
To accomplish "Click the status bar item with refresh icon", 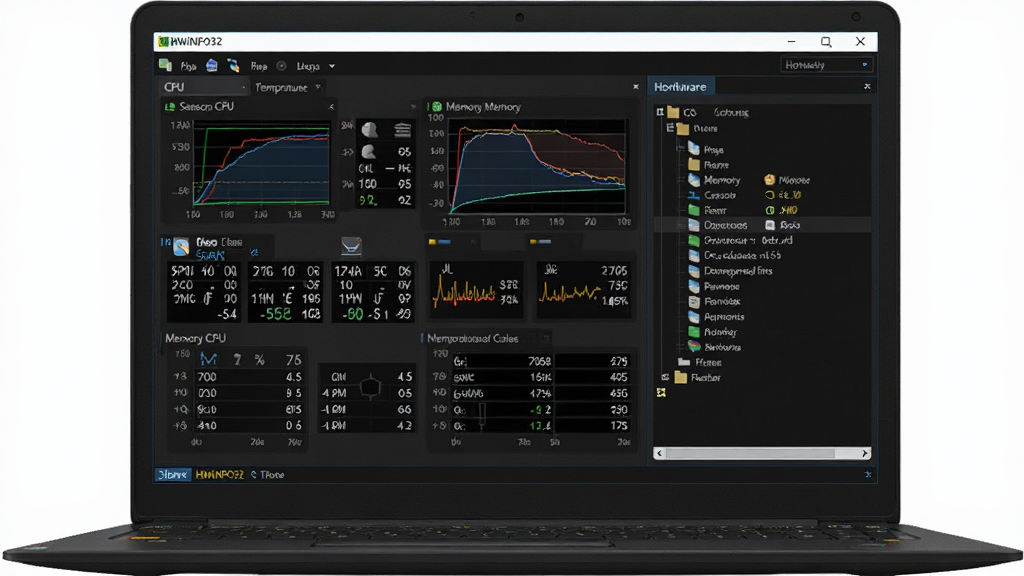I will [268, 475].
